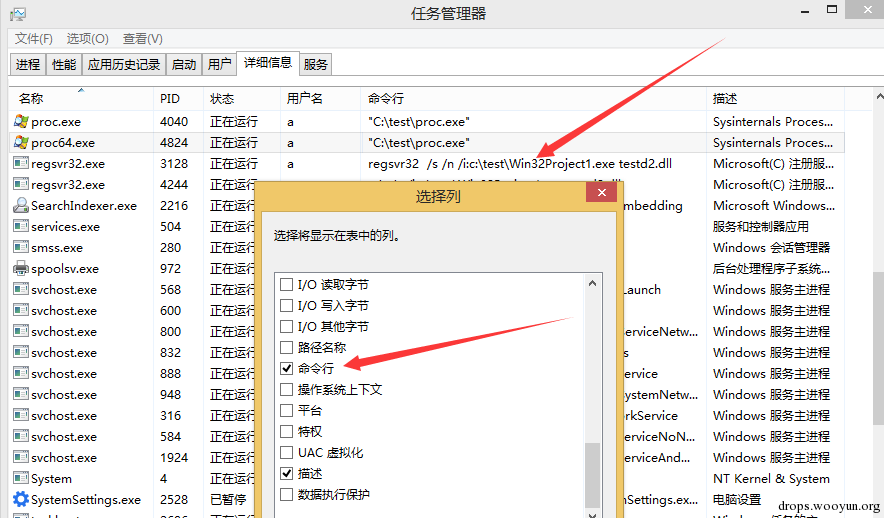The image size is (884, 518).
Task: Click the process list scrollbar thumb
Action: click(x=878, y=348)
